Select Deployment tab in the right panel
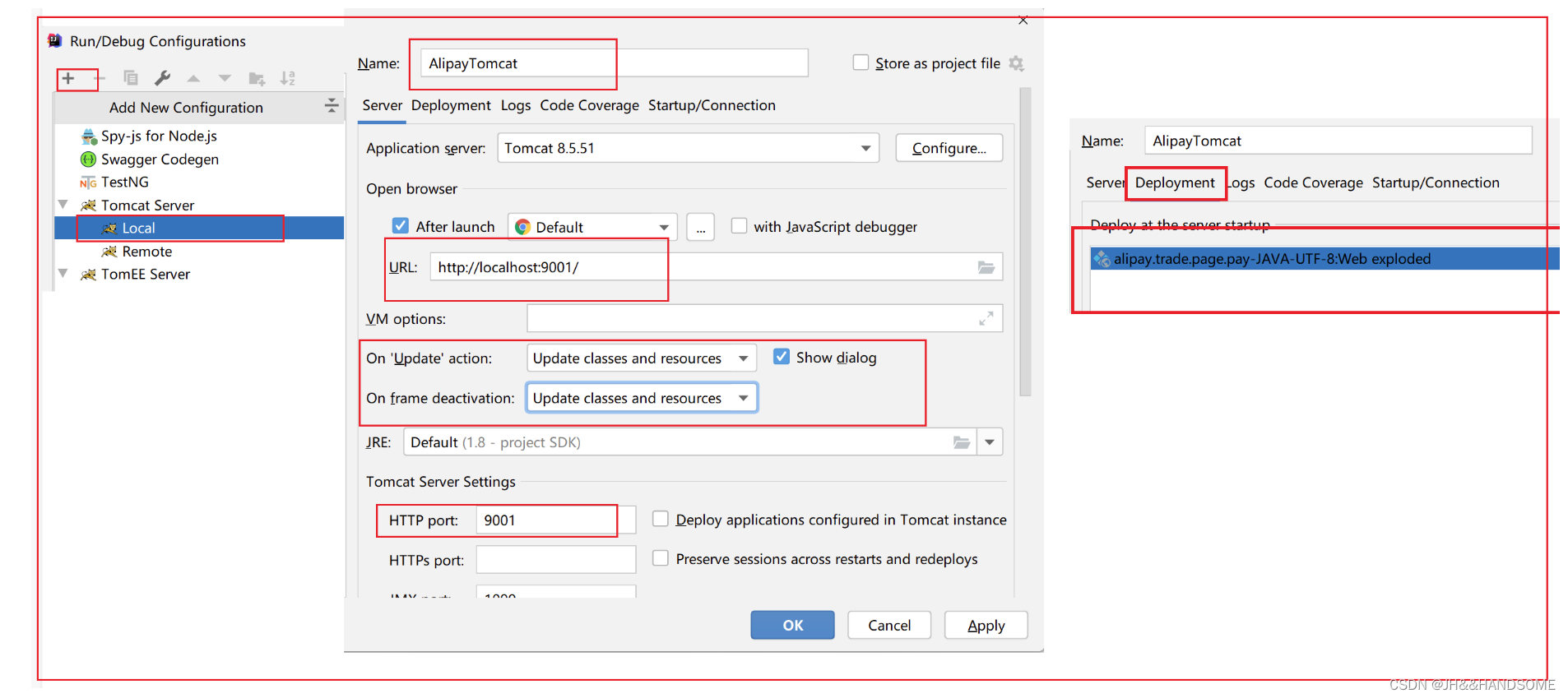The image size is (1568, 698). point(1175,183)
